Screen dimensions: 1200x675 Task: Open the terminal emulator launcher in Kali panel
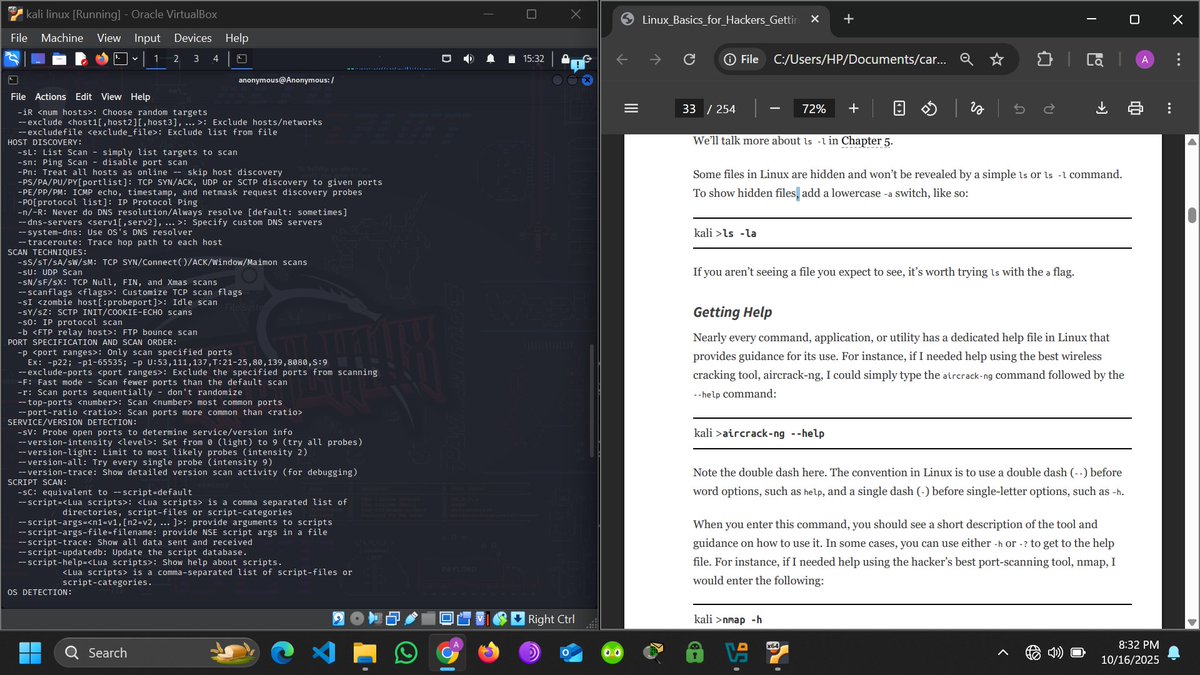[119, 59]
